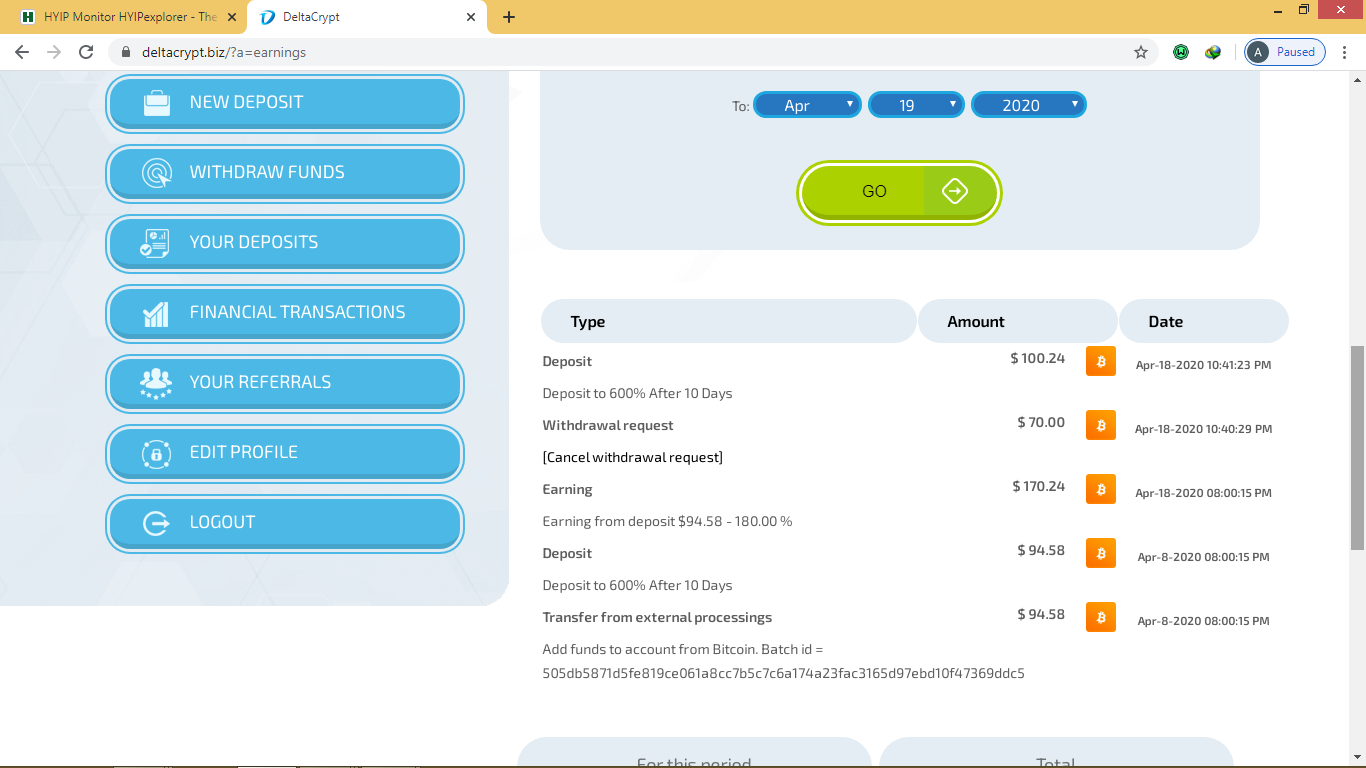1366x768 pixels.
Task: Click the exit arrow icon on Logout
Action: click(x=156, y=523)
